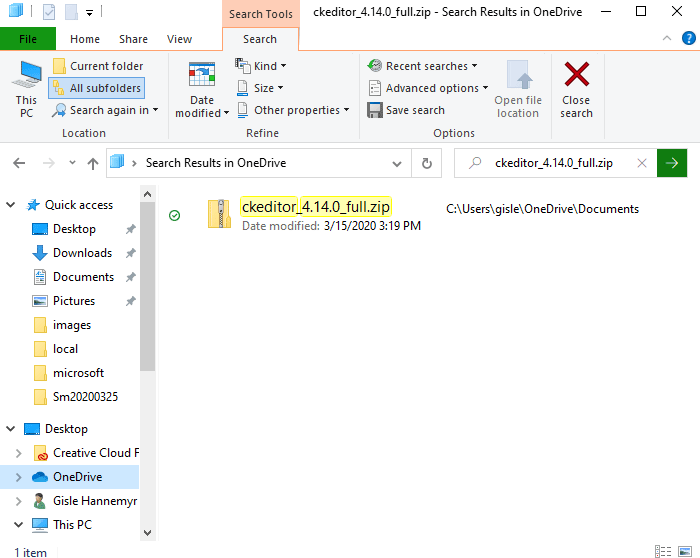Click the Properties quick access icon
The image size is (700, 558).
(49, 12)
